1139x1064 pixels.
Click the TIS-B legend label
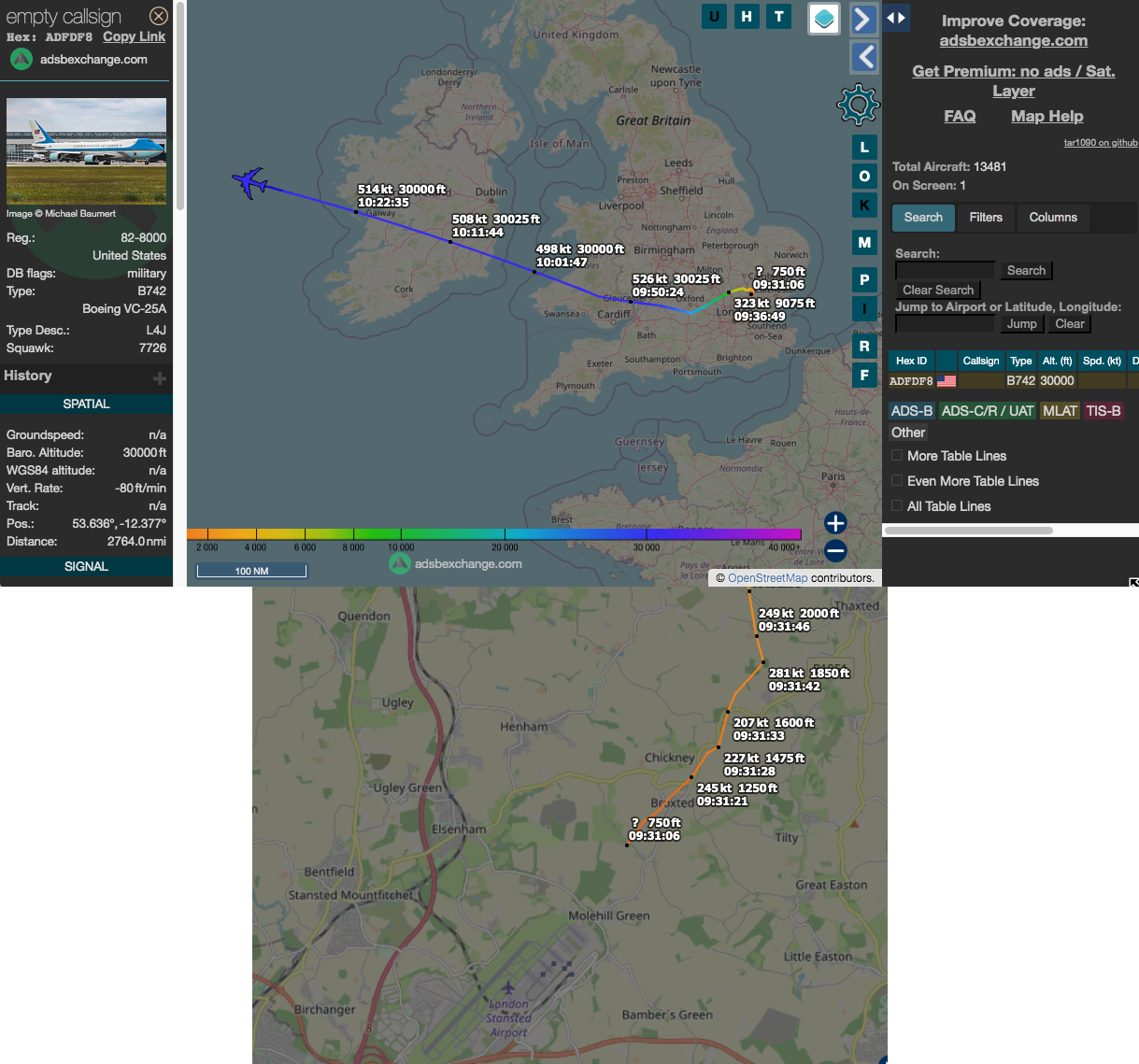coord(1103,411)
